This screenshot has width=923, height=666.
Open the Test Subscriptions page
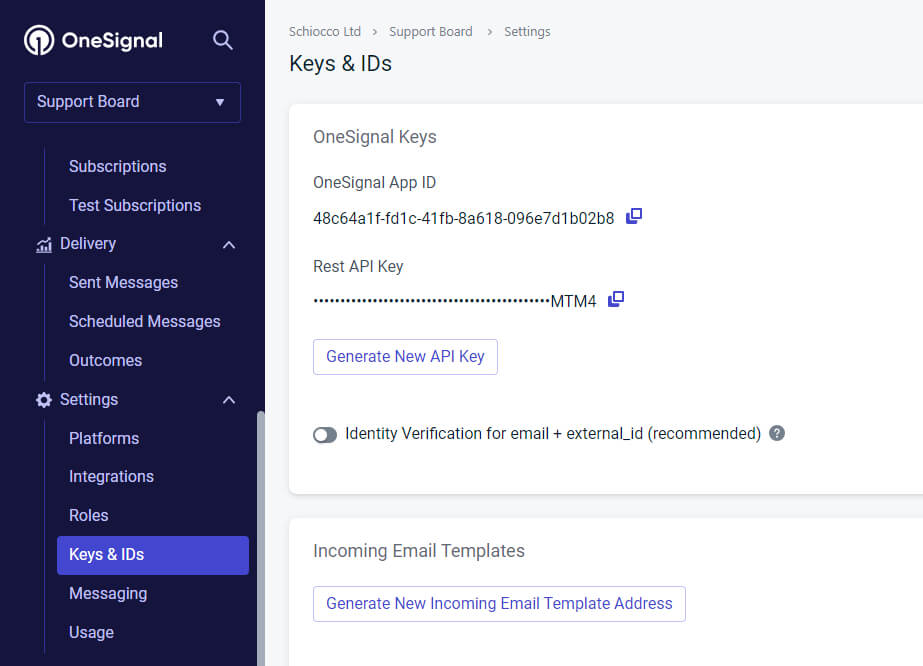click(135, 206)
